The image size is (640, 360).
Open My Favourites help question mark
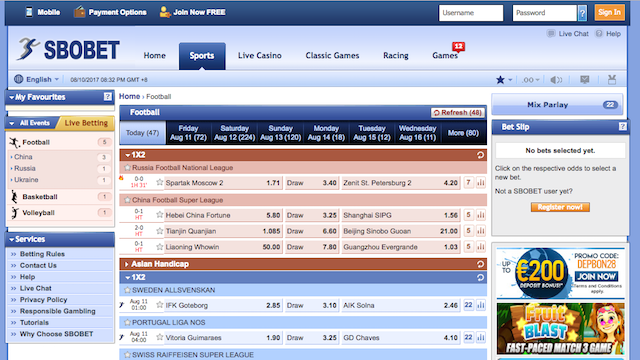pos(107,97)
